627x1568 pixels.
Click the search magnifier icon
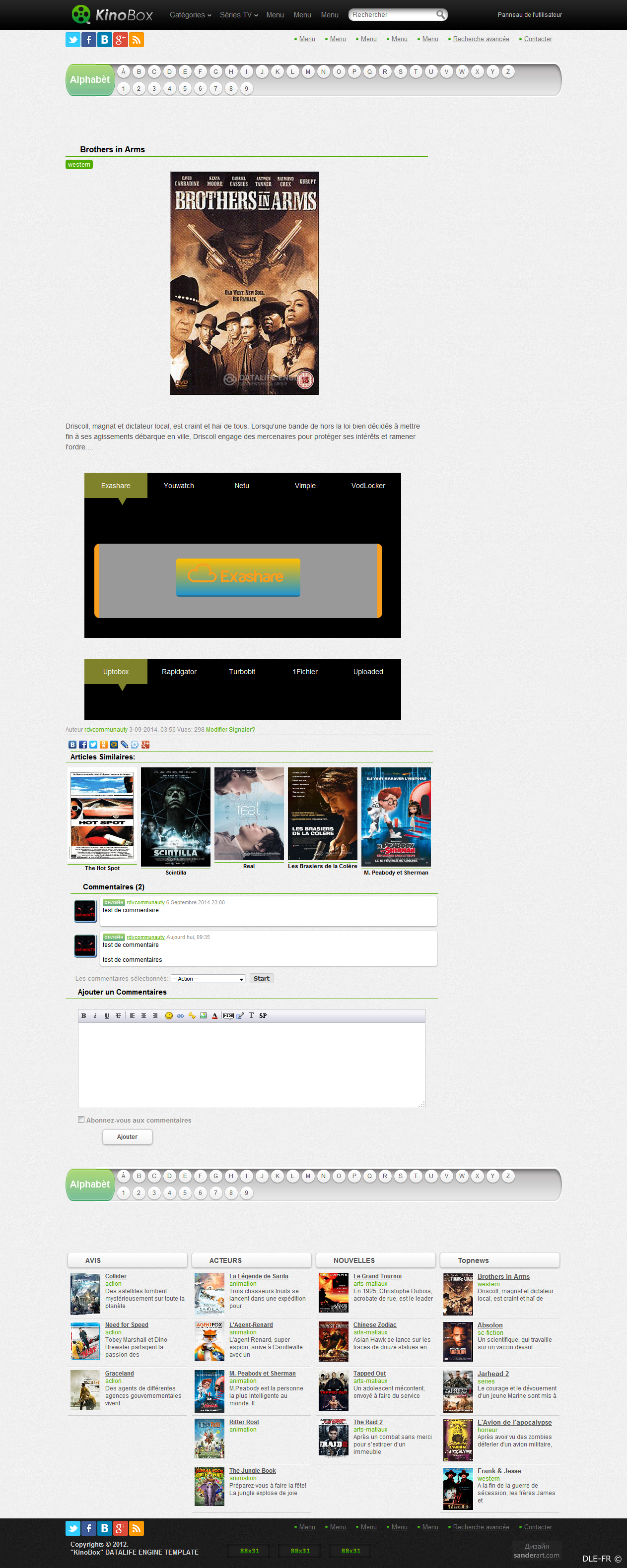click(440, 14)
